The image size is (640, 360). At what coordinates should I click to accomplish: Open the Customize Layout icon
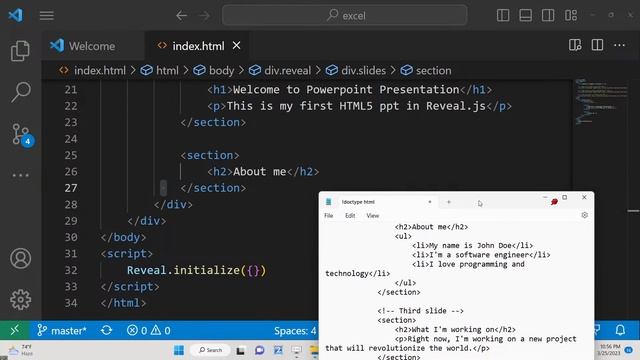pos(571,16)
